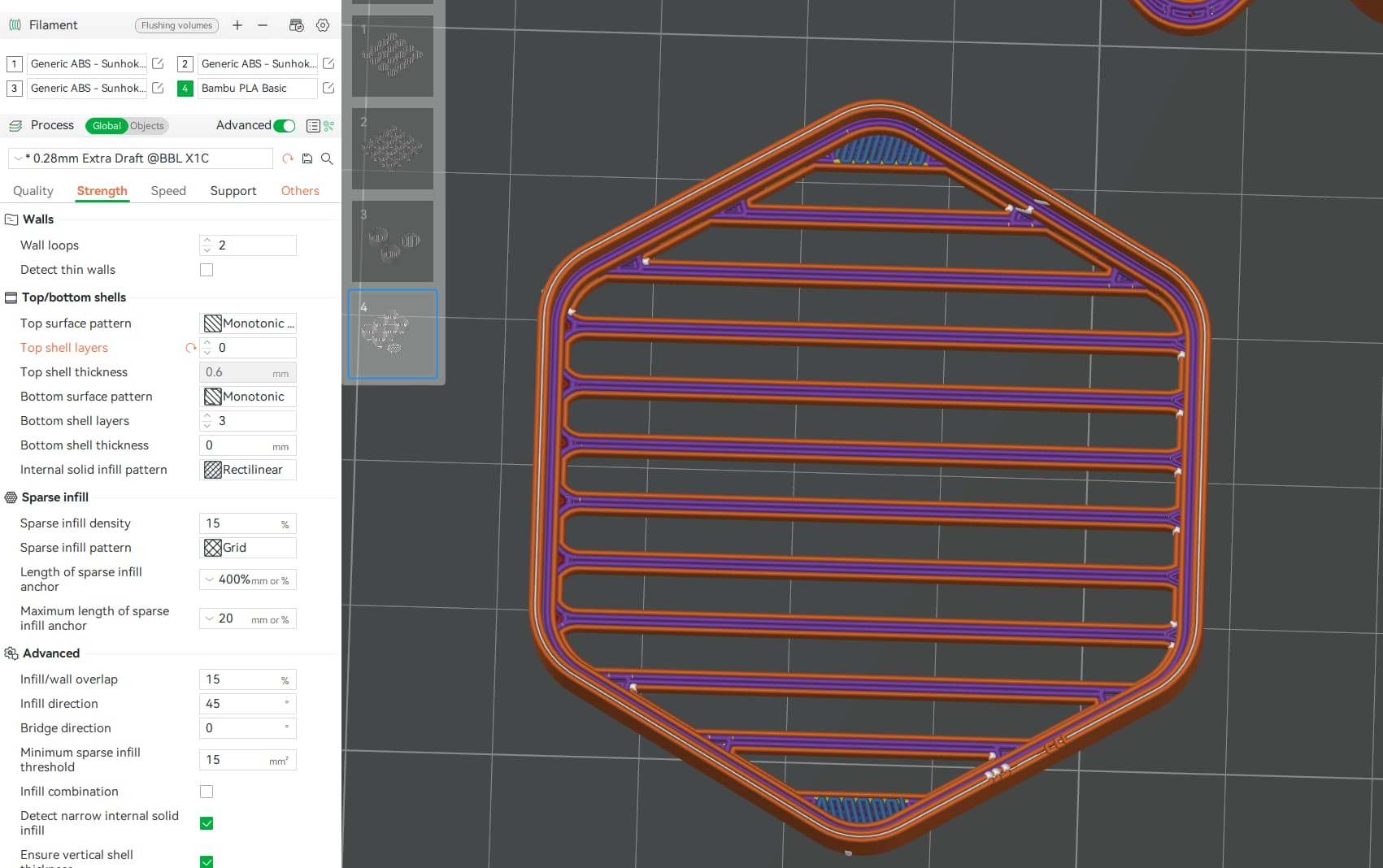Viewport: 1383px width, 868px height.
Task: Open Top surface pattern dropdown
Action: click(x=248, y=323)
